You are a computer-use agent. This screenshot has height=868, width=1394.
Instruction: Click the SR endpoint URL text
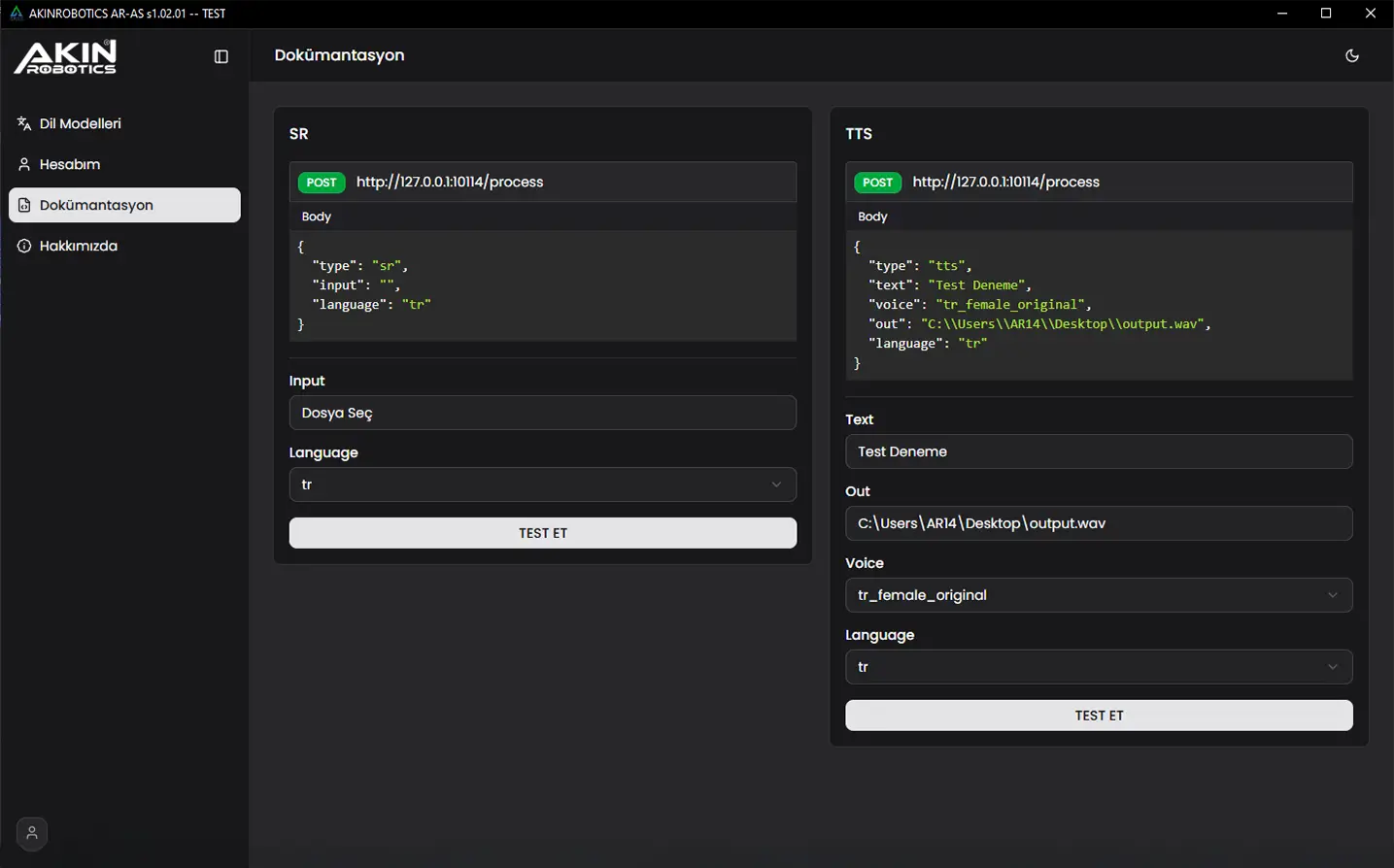[x=450, y=183]
